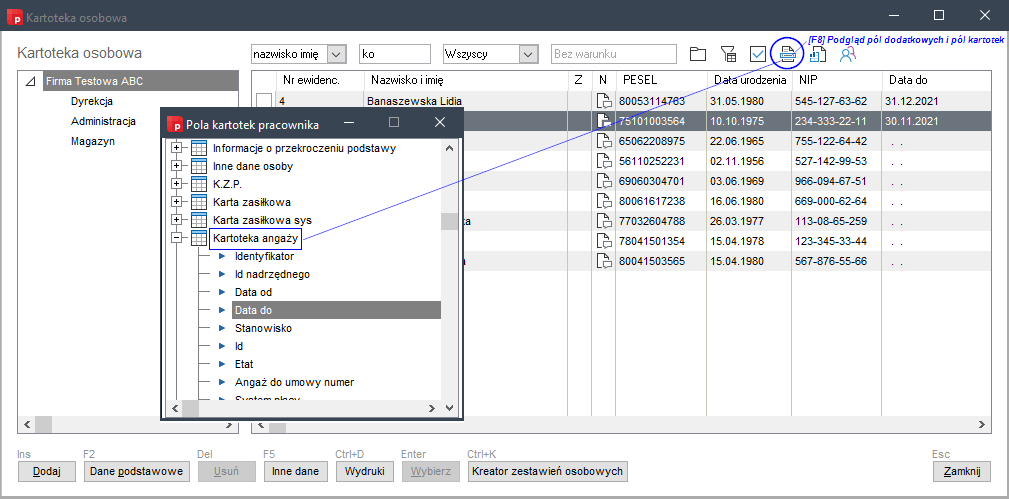Viewport: 1009px width, 499px height.
Task: Open the additional fields preview (F8) icon
Action: click(787, 54)
